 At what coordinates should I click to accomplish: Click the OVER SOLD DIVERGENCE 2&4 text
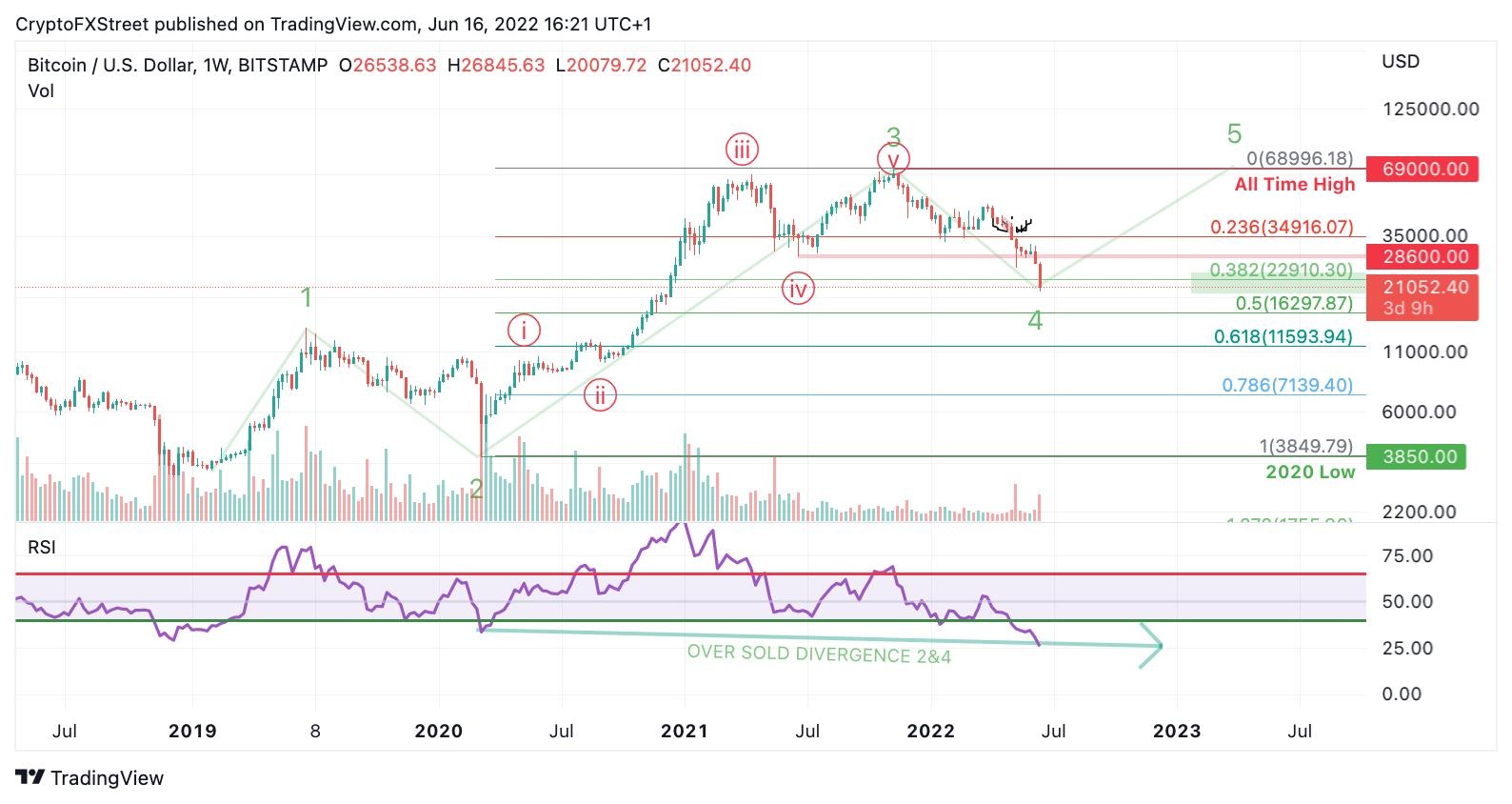coord(819,654)
